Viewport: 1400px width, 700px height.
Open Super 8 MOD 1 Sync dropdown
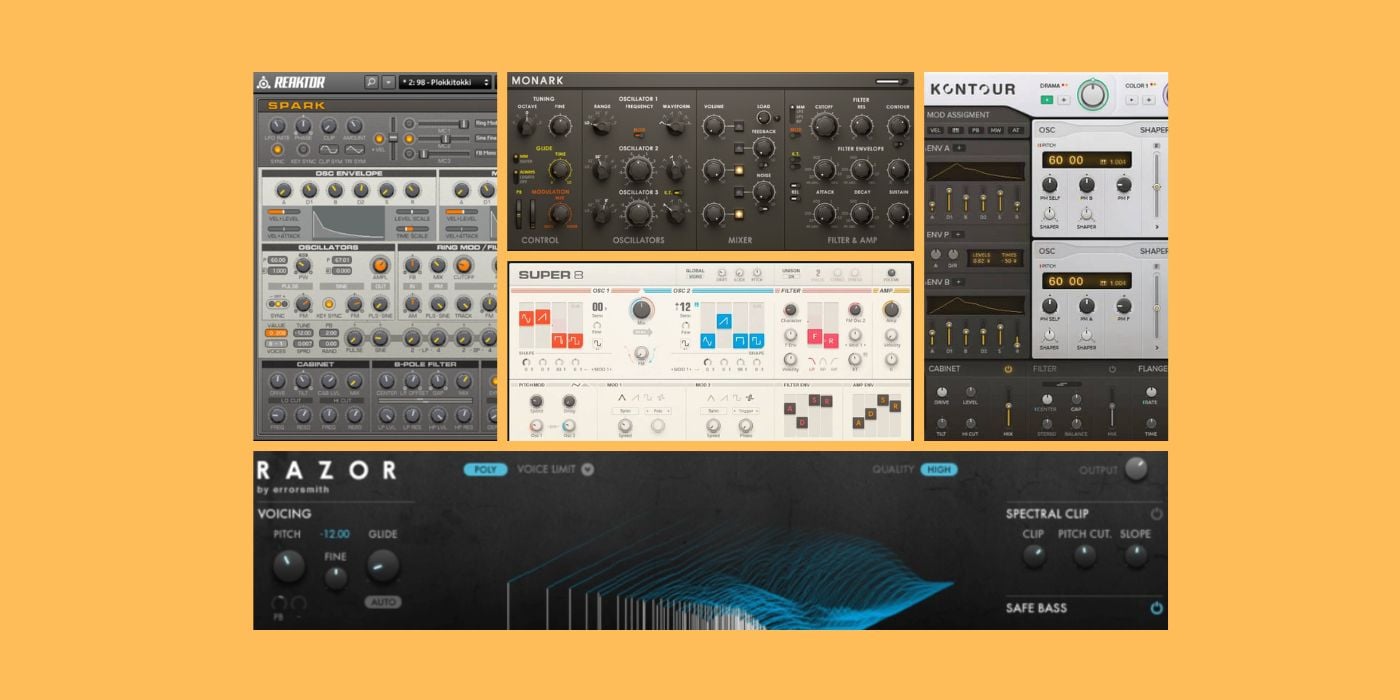click(627, 411)
